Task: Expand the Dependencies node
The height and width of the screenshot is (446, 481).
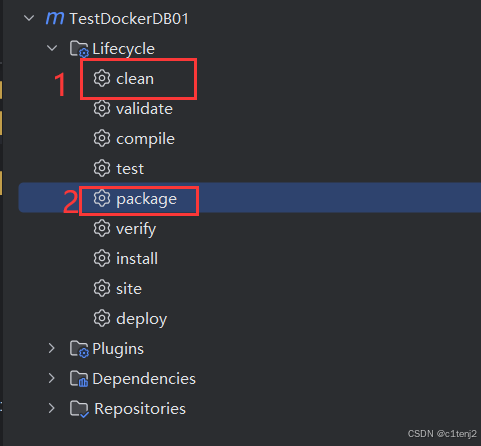Action: (51, 378)
